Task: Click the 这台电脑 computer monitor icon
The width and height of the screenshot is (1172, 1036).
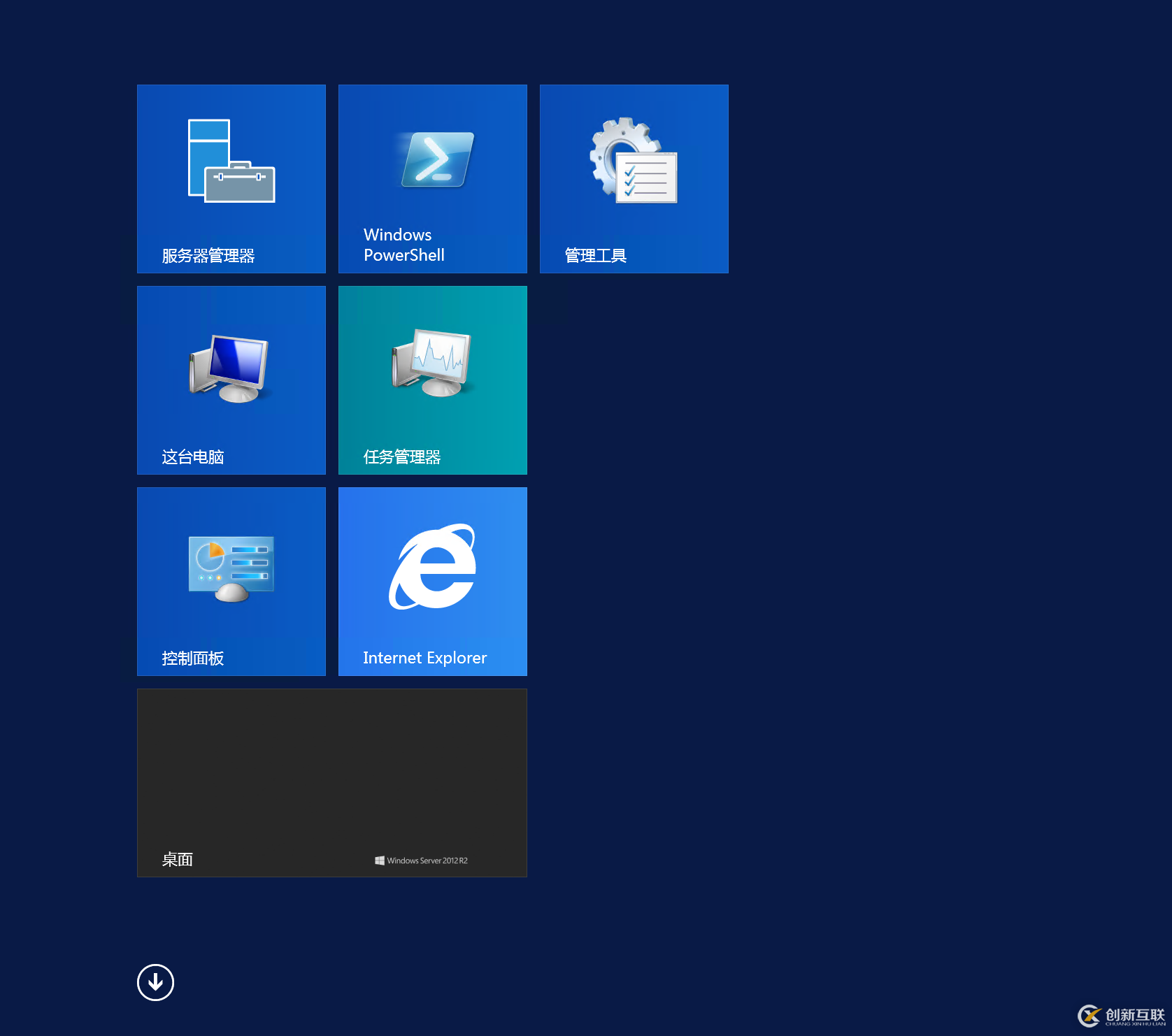Action: (229, 368)
